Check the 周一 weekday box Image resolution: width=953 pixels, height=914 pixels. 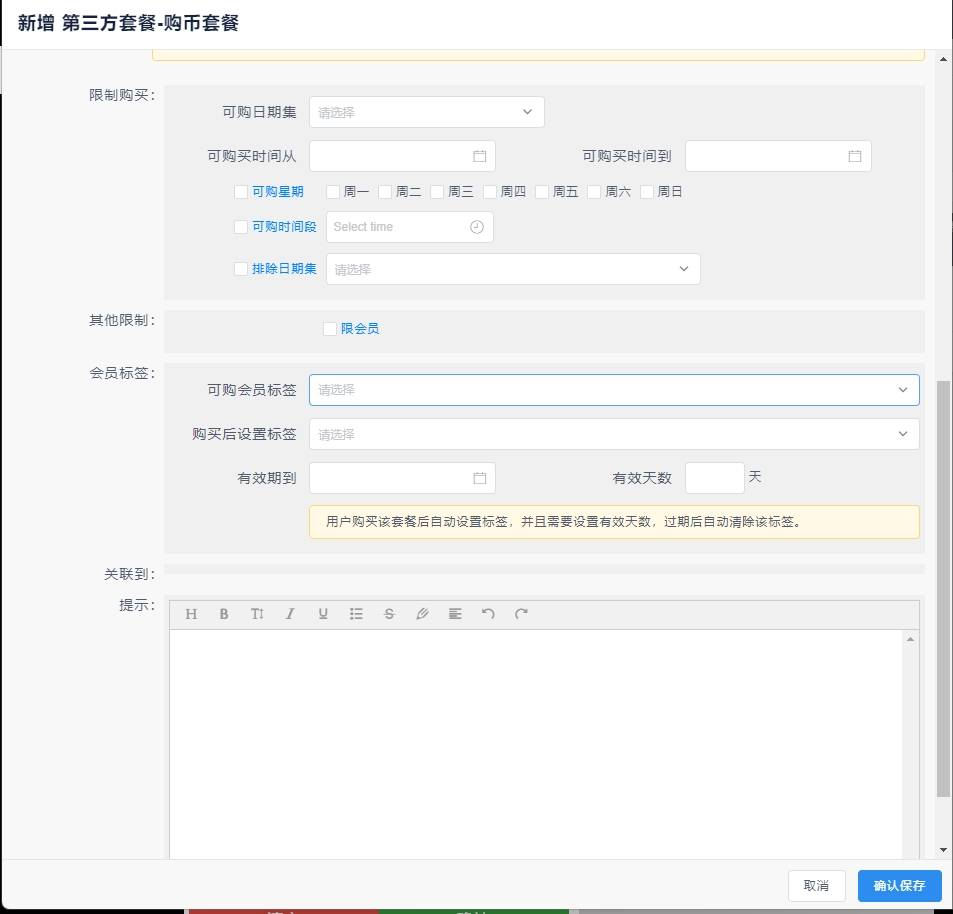coord(332,192)
